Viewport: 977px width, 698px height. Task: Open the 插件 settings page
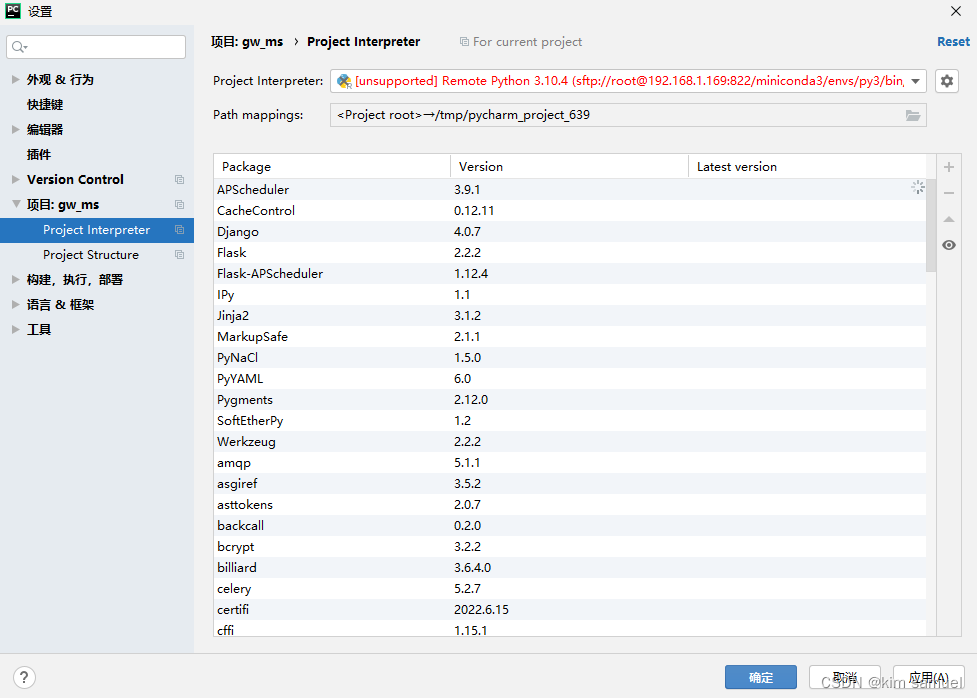tap(40, 154)
